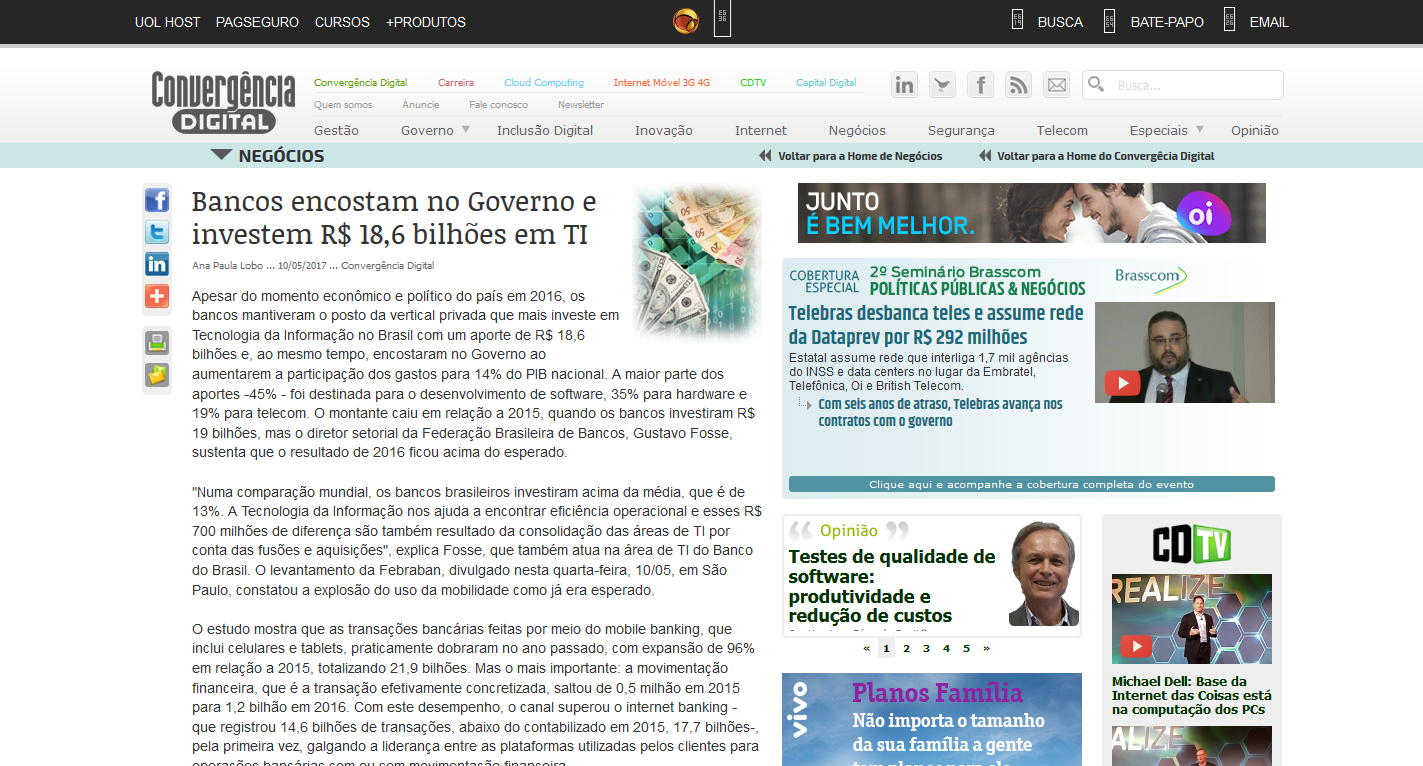The height and width of the screenshot is (766, 1423).
Task: Open Testes de qualidade de software opinion
Action: point(892,586)
